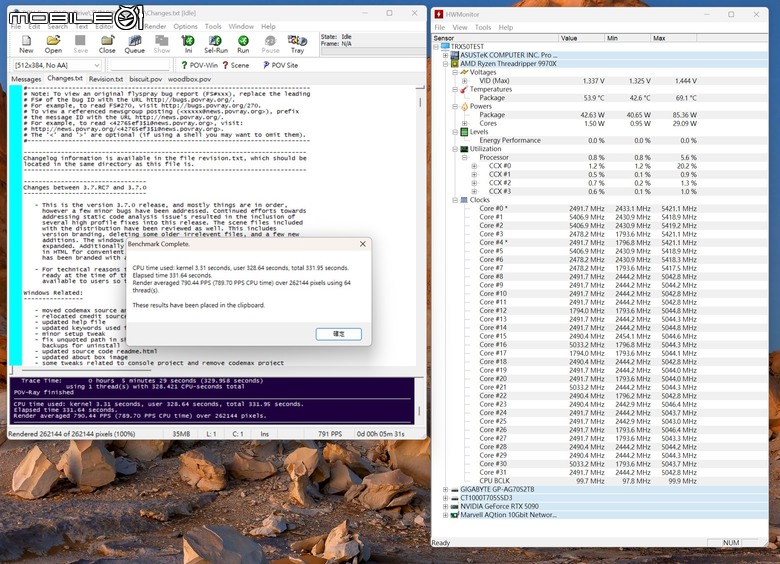
Task: Open the resolution dropdown 512x384, No AA
Action: coord(56,65)
